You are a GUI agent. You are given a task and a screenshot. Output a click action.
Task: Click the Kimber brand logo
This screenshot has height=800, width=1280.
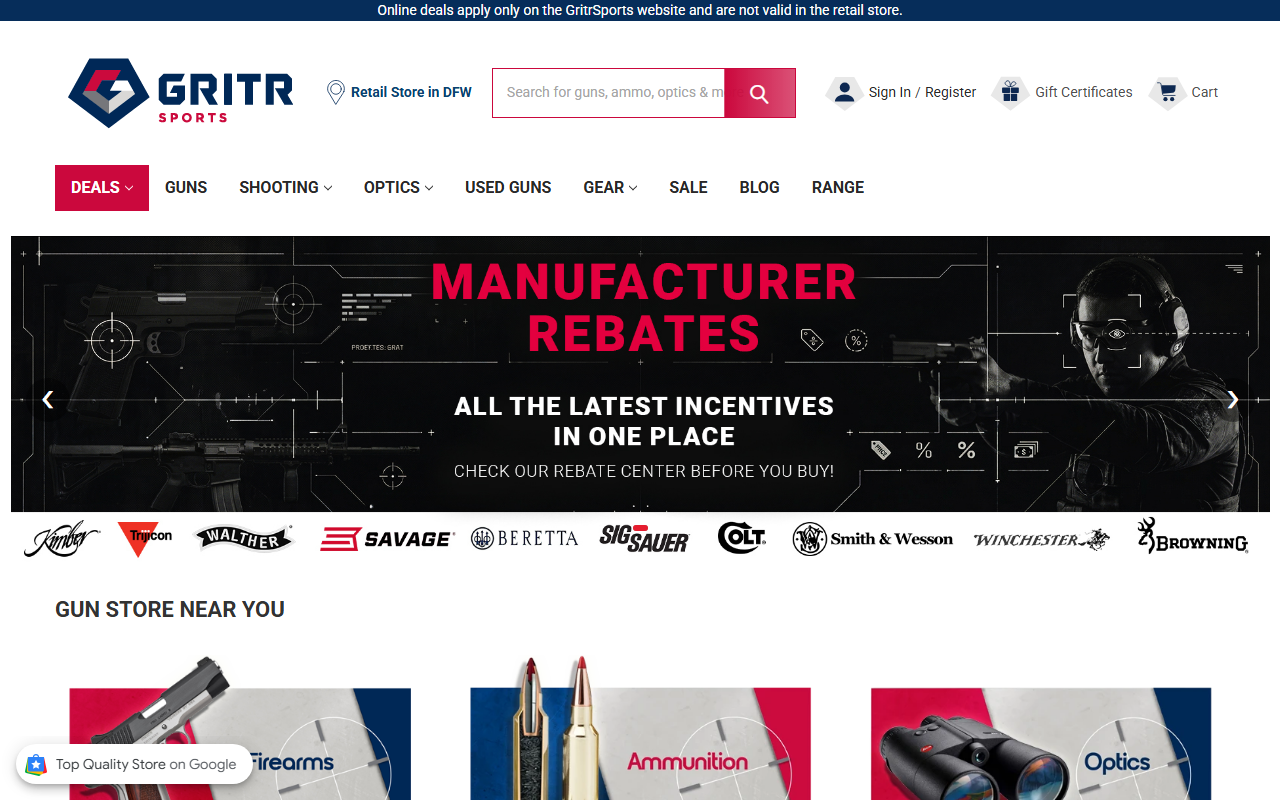point(61,539)
